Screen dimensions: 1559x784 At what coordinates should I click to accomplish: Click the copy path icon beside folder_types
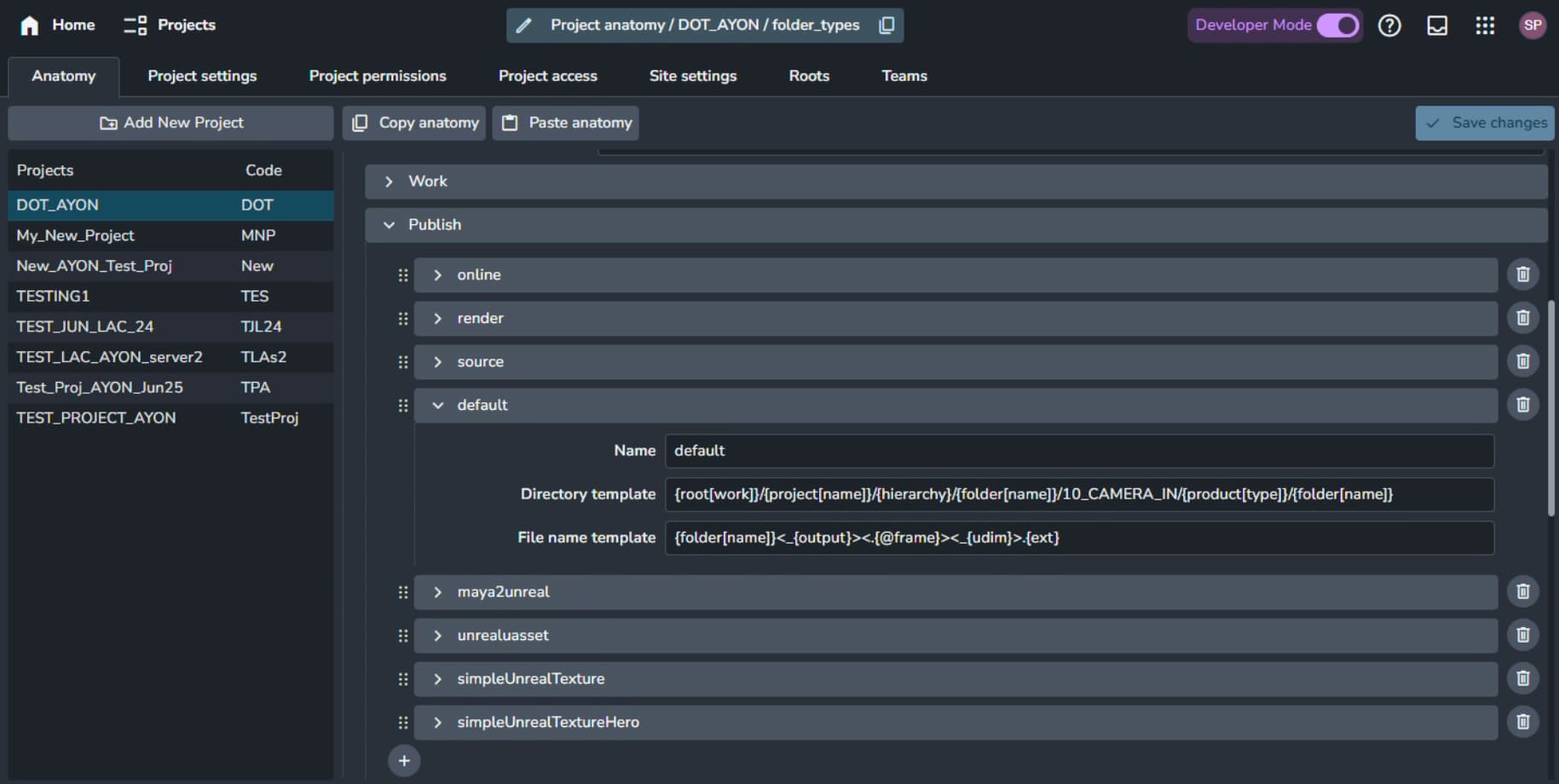pos(886,26)
